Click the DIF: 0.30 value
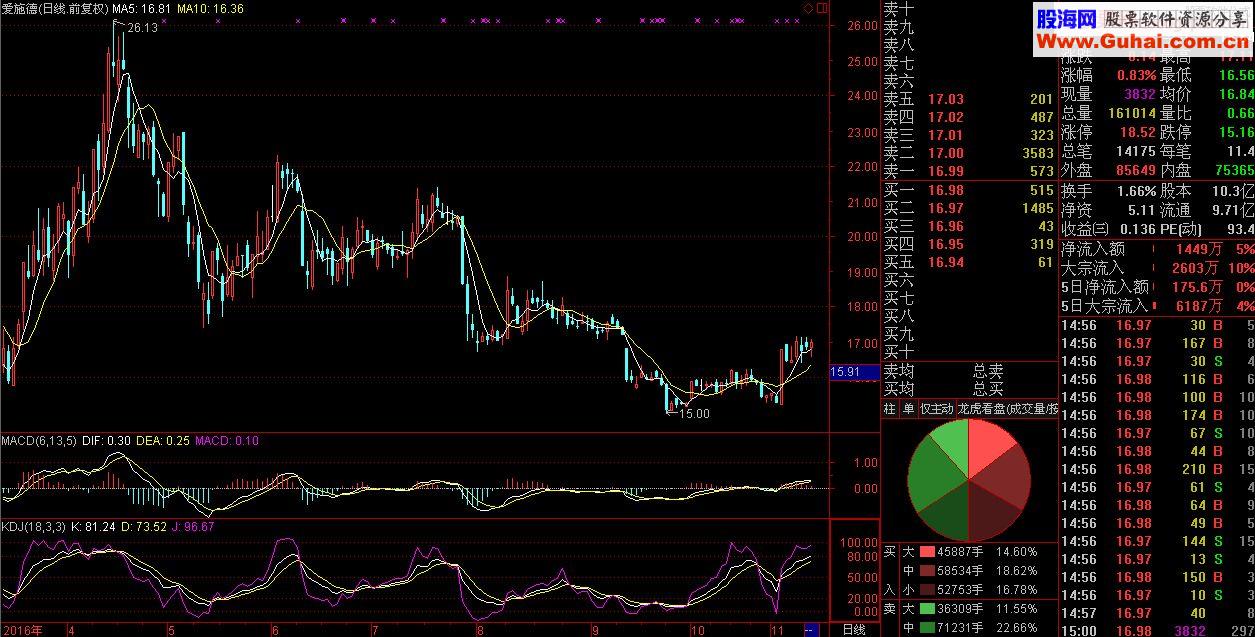 pyautogui.click(x=104, y=440)
